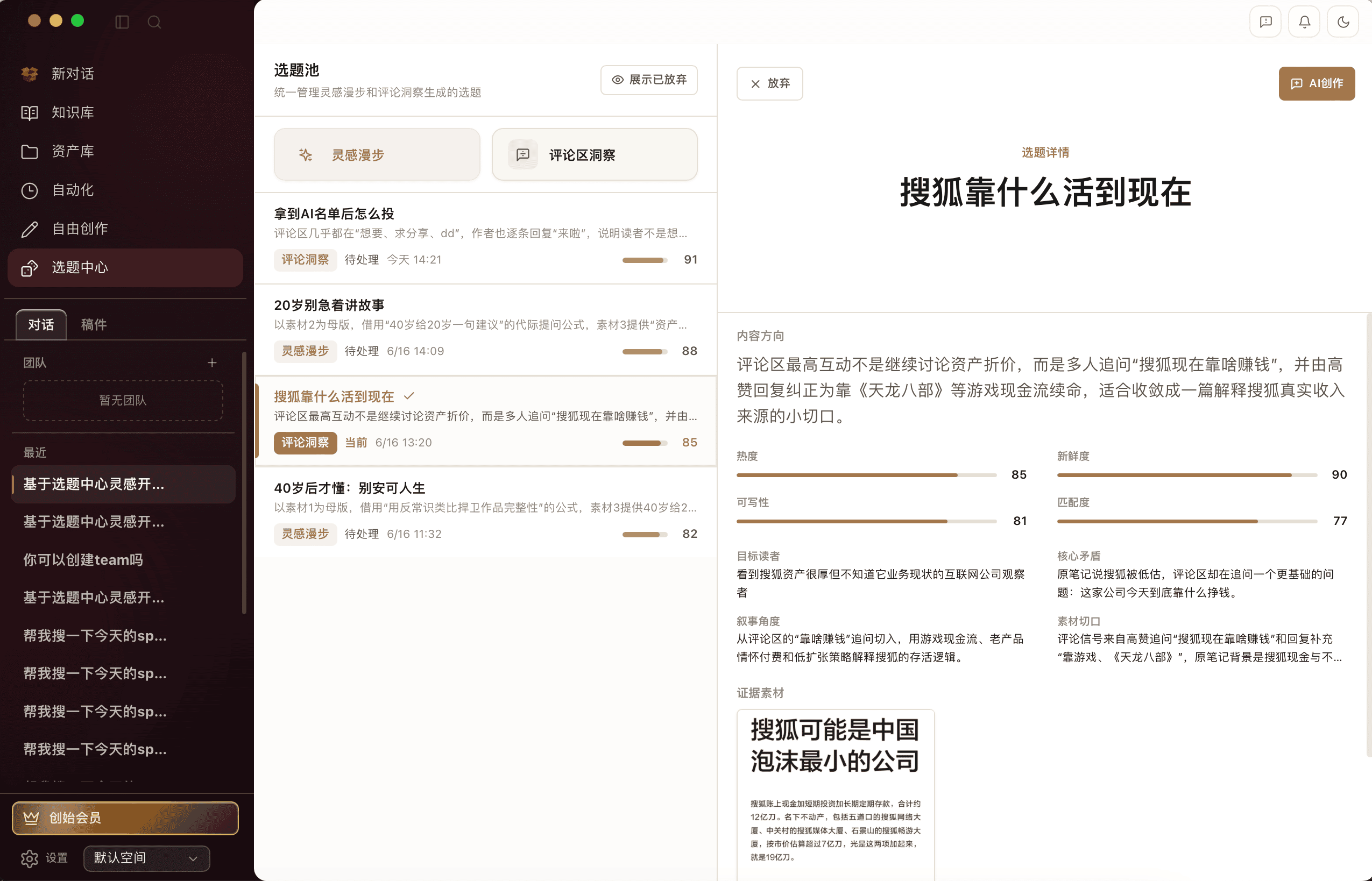Open the 默认空间 workspace dropdown

click(146, 858)
